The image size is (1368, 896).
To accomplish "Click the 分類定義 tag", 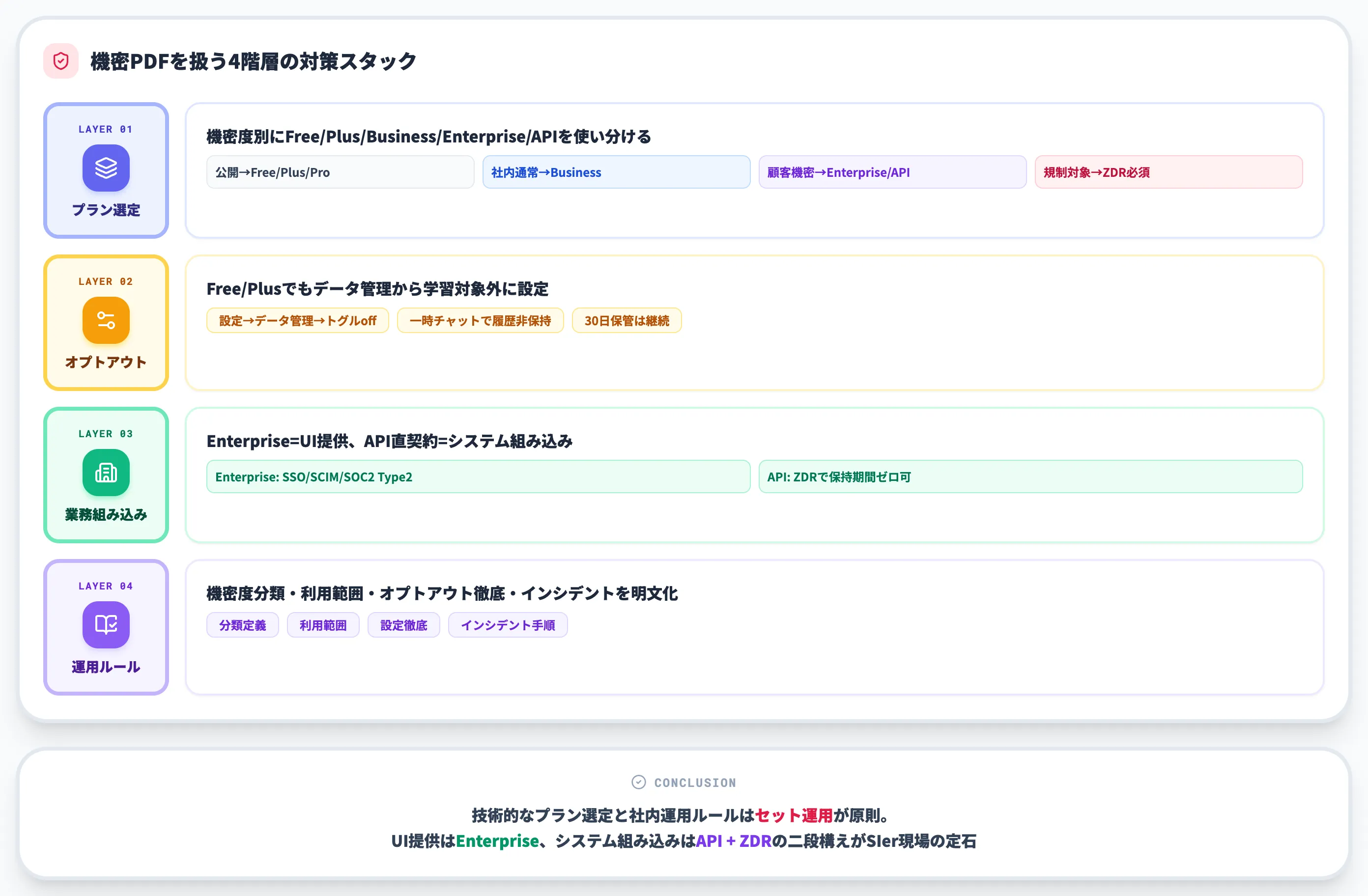I will click(243, 625).
